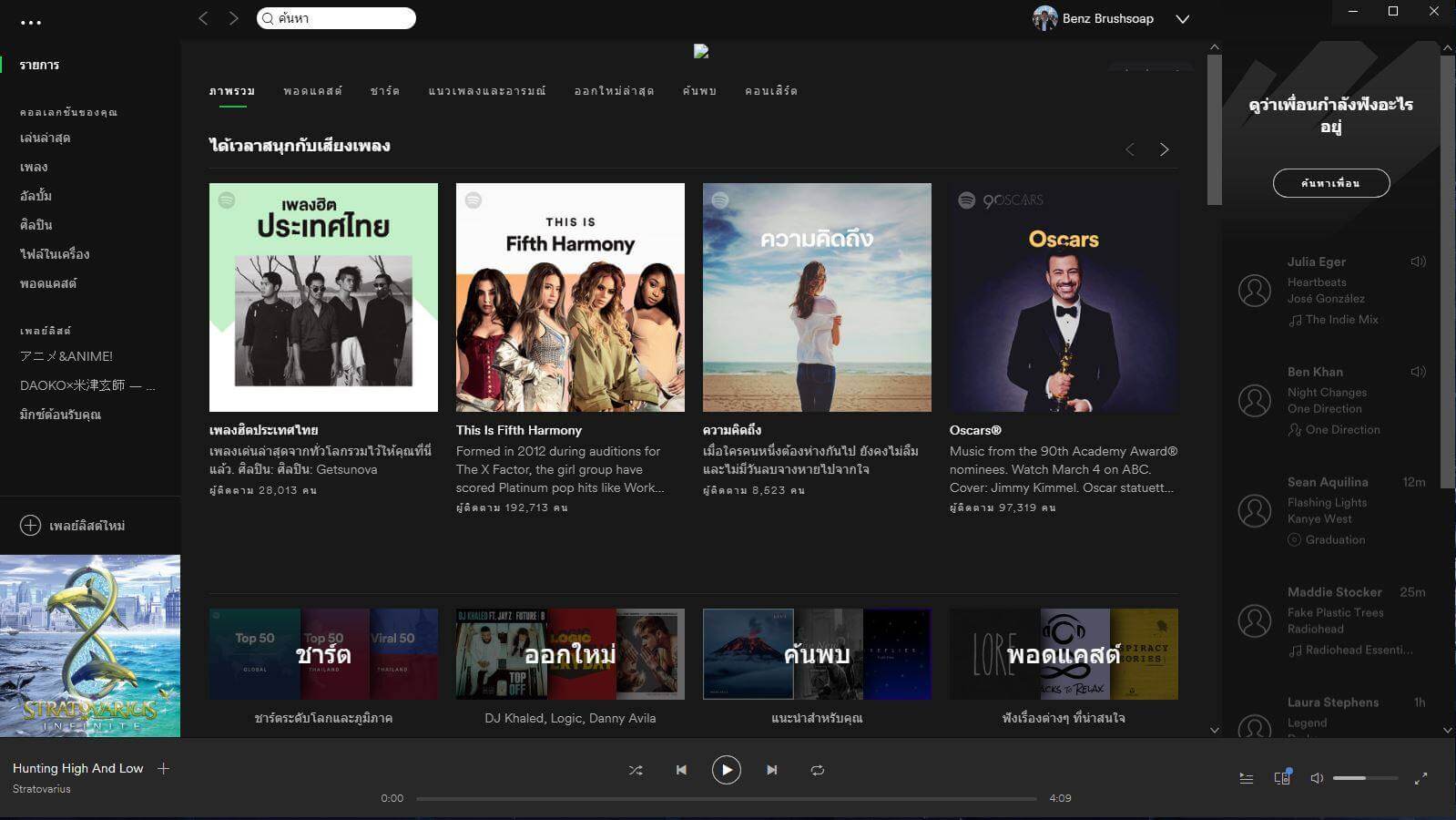Switch to the ชาร์ต tab
The height and width of the screenshot is (820, 1456).
(384, 91)
